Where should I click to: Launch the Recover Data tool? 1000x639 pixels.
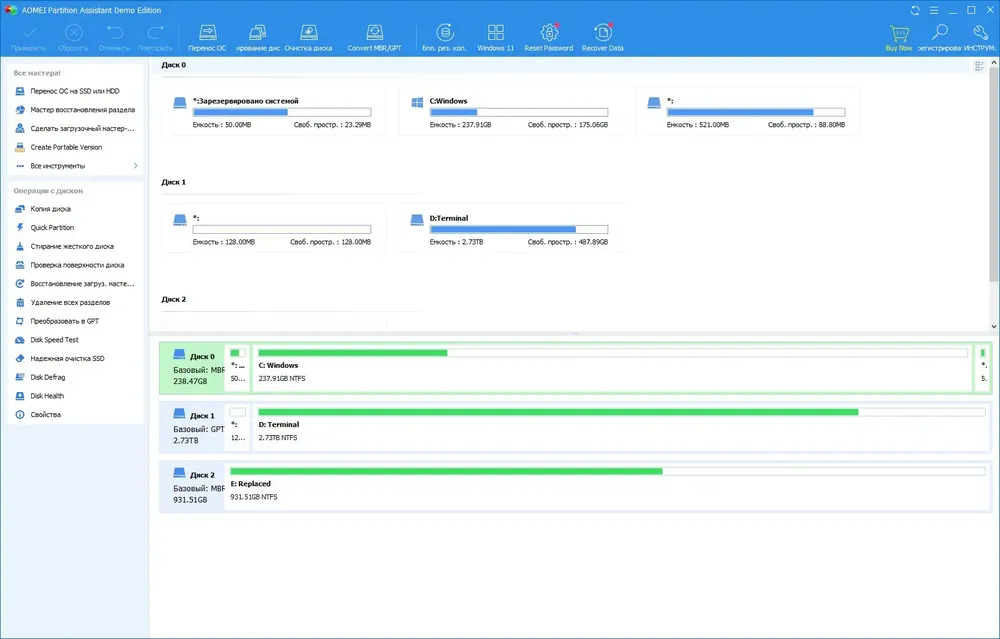point(603,38)
